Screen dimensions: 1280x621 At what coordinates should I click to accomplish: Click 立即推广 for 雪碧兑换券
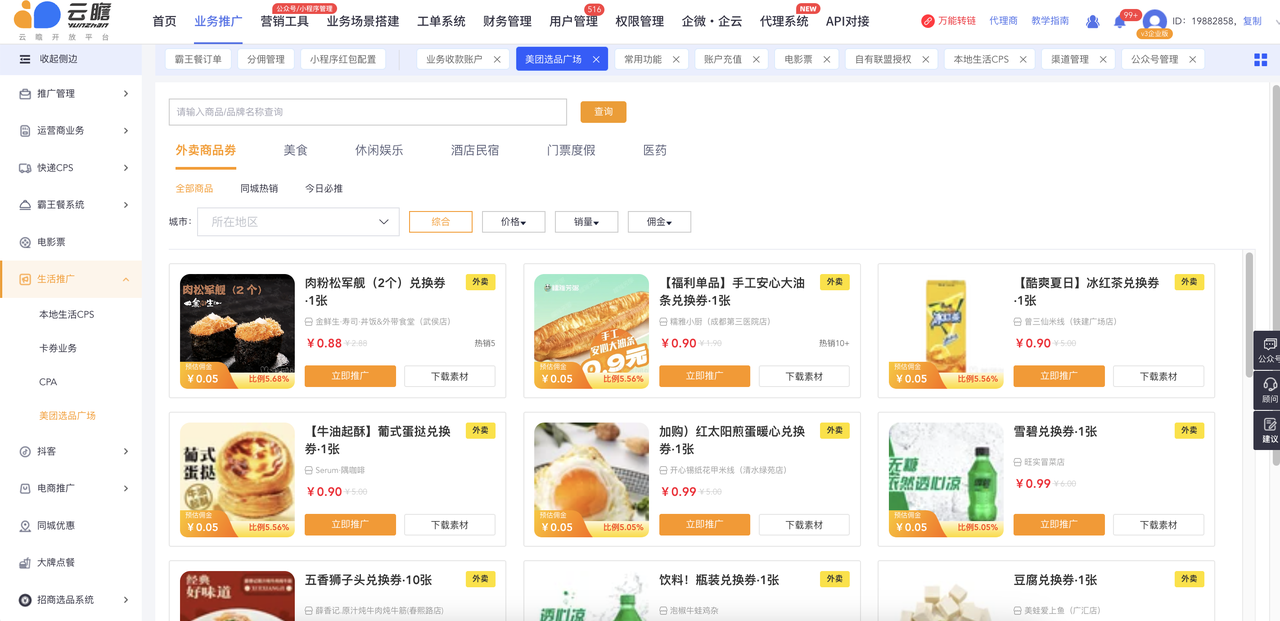[x=1059, y=524]
